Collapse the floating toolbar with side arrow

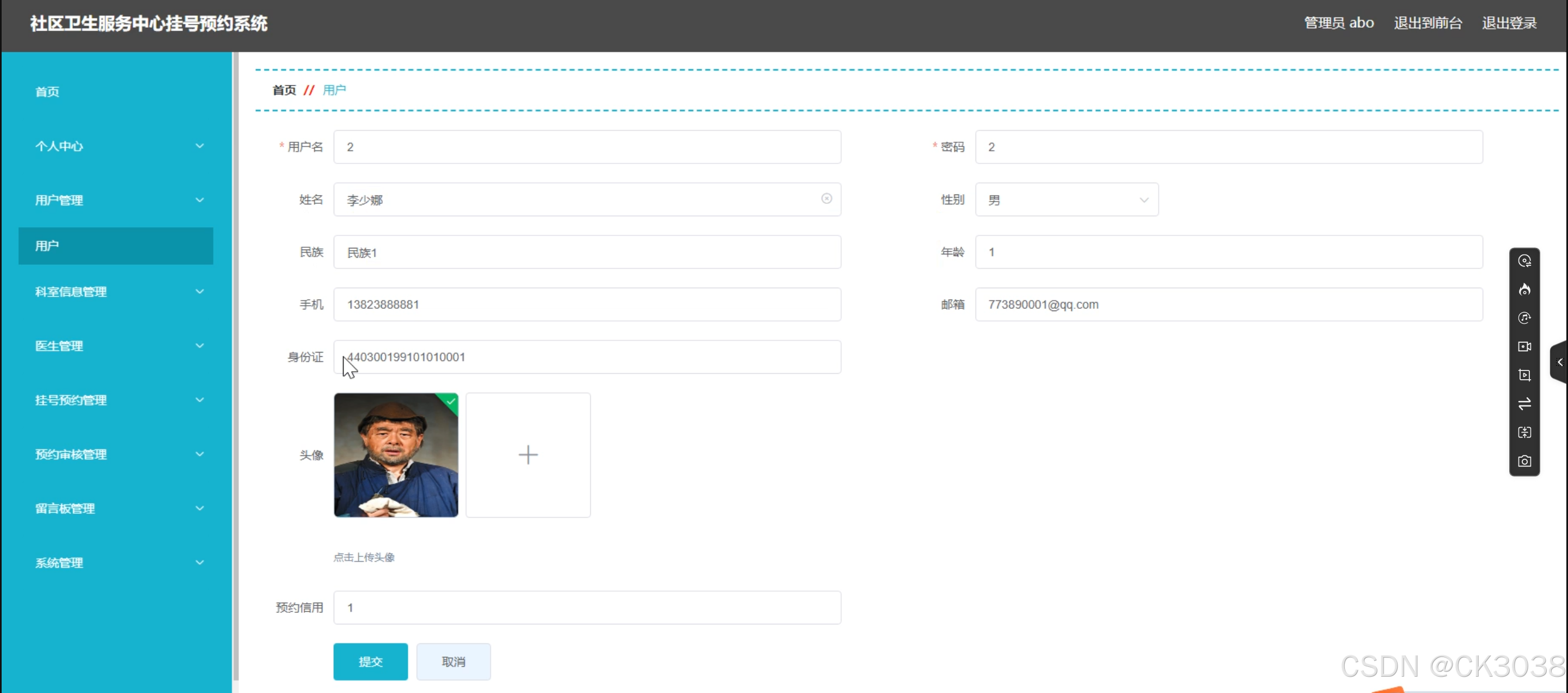[1559, 362]
